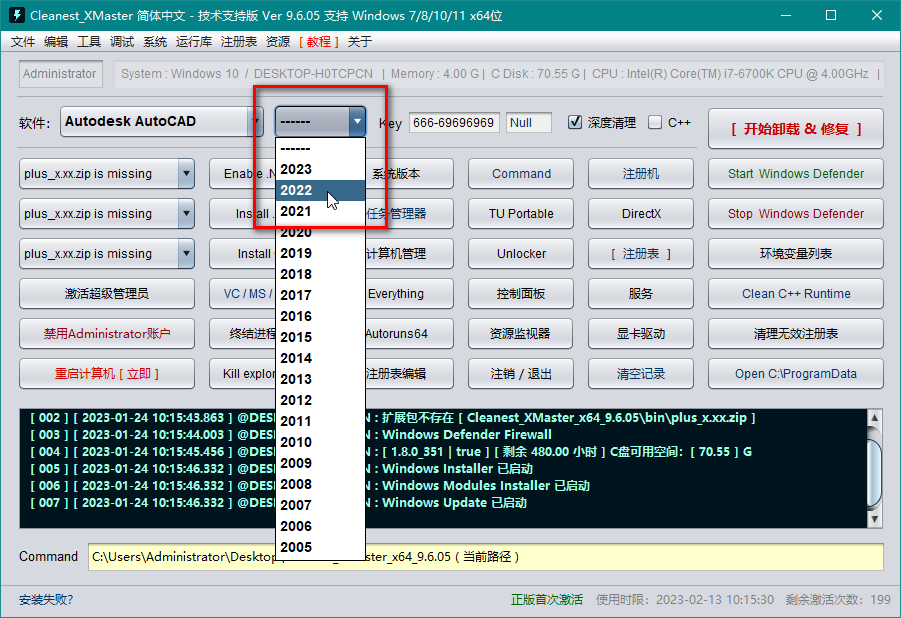Select 2020 in the year list
901x618 pixels.
(x=320, y=232)
